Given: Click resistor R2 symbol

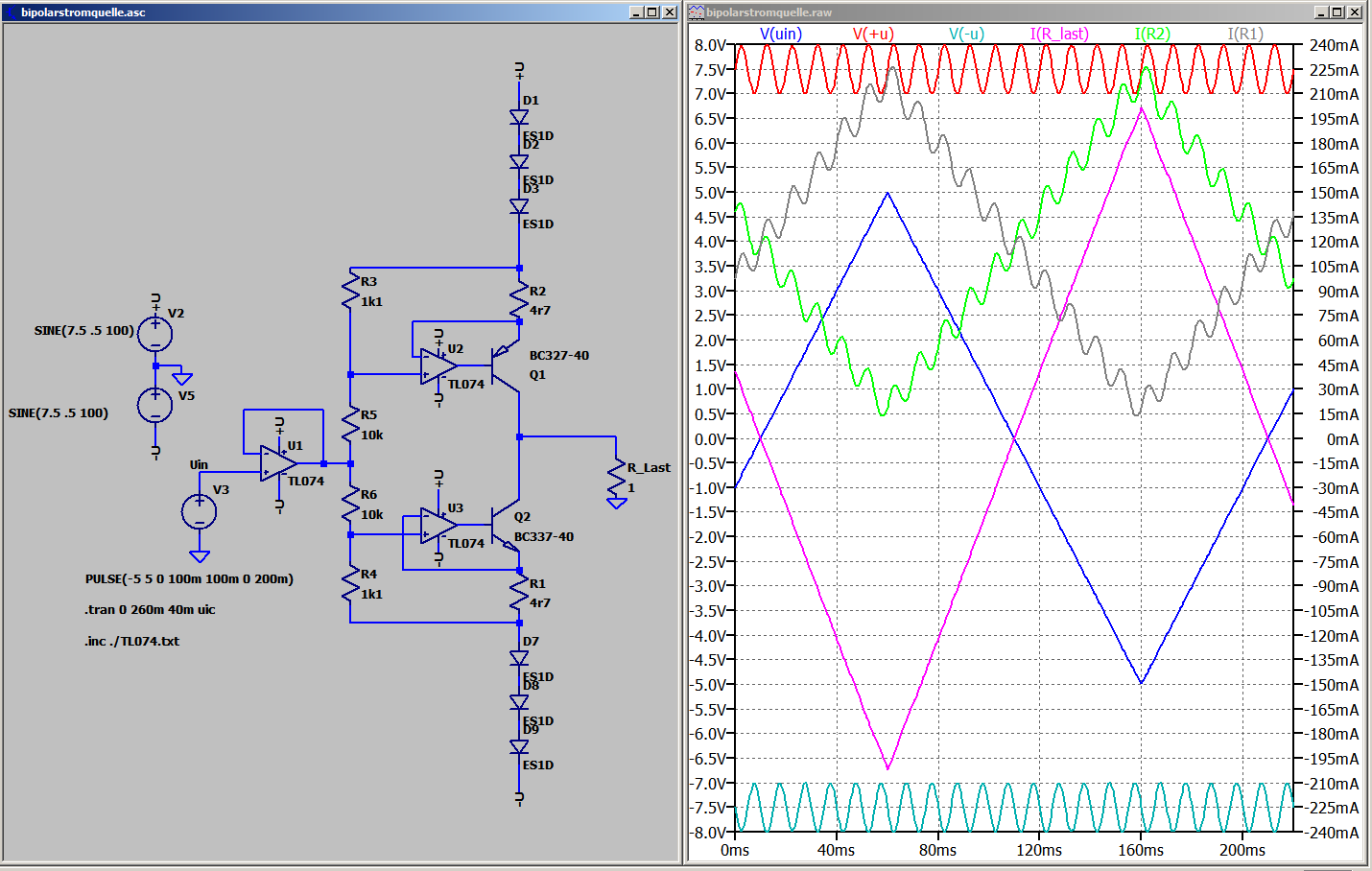Looking at the screenshot, I should coord(519,300).
